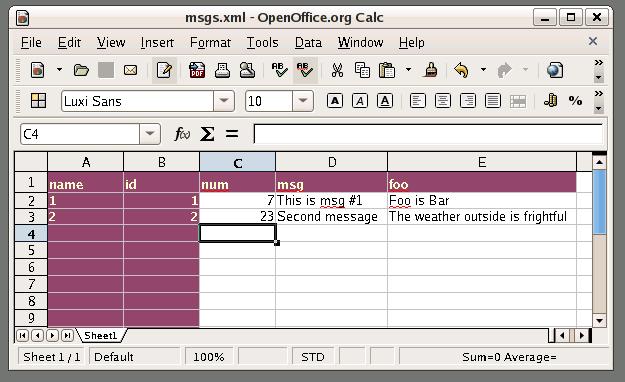The image size is (625, 382).
Task: Open the Format menu
Action: [x=210, y=42]
